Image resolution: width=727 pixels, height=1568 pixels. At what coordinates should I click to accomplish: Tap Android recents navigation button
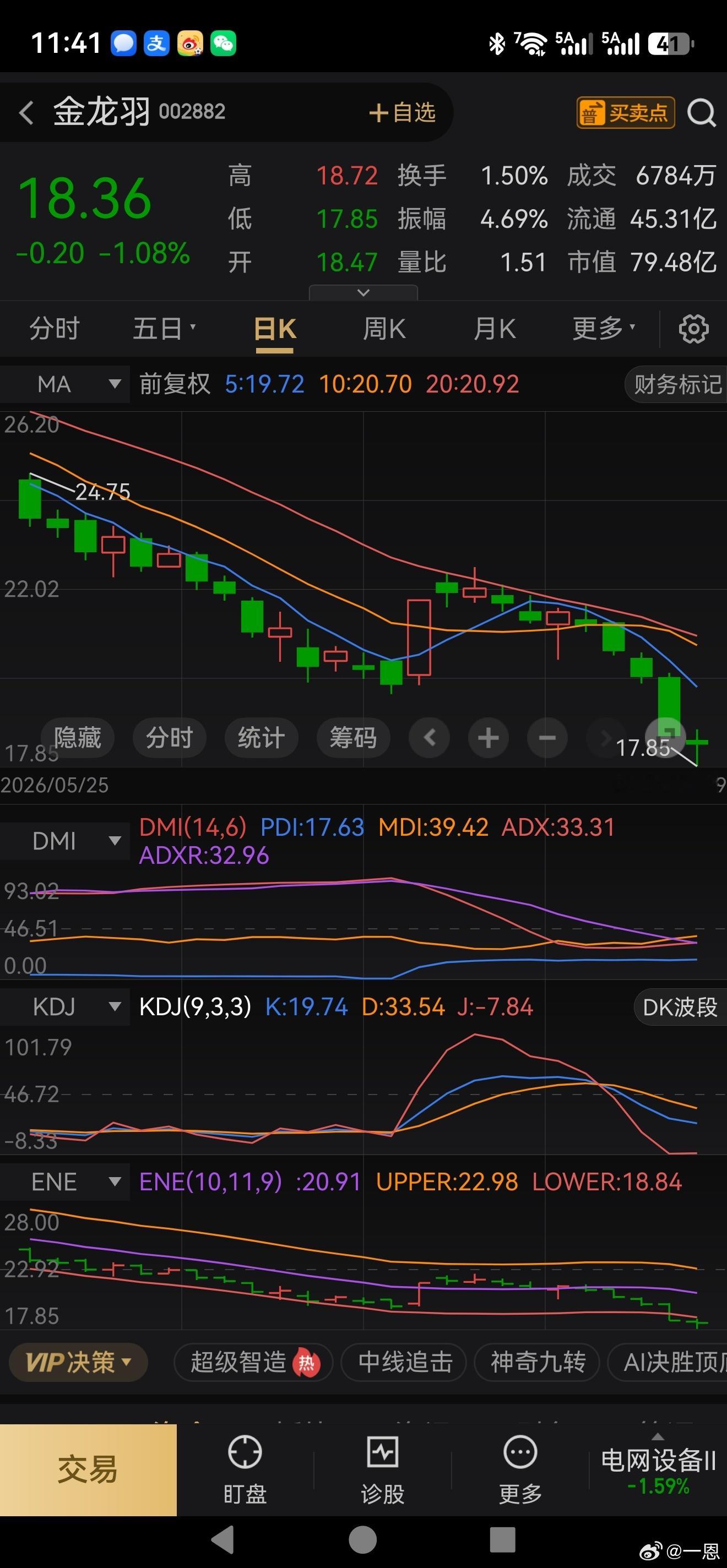[503, 1540]
